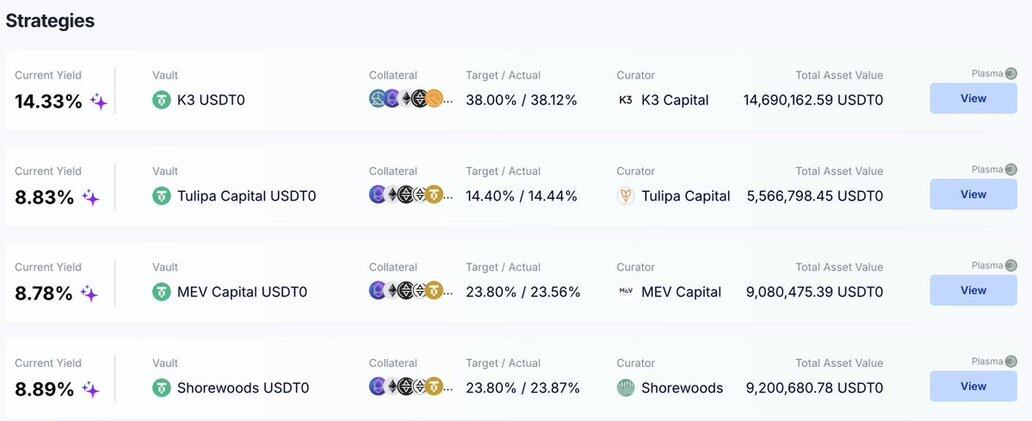Select the Shorewoods USDT0 vault name
1032x421 pixels.
(243, 388)
